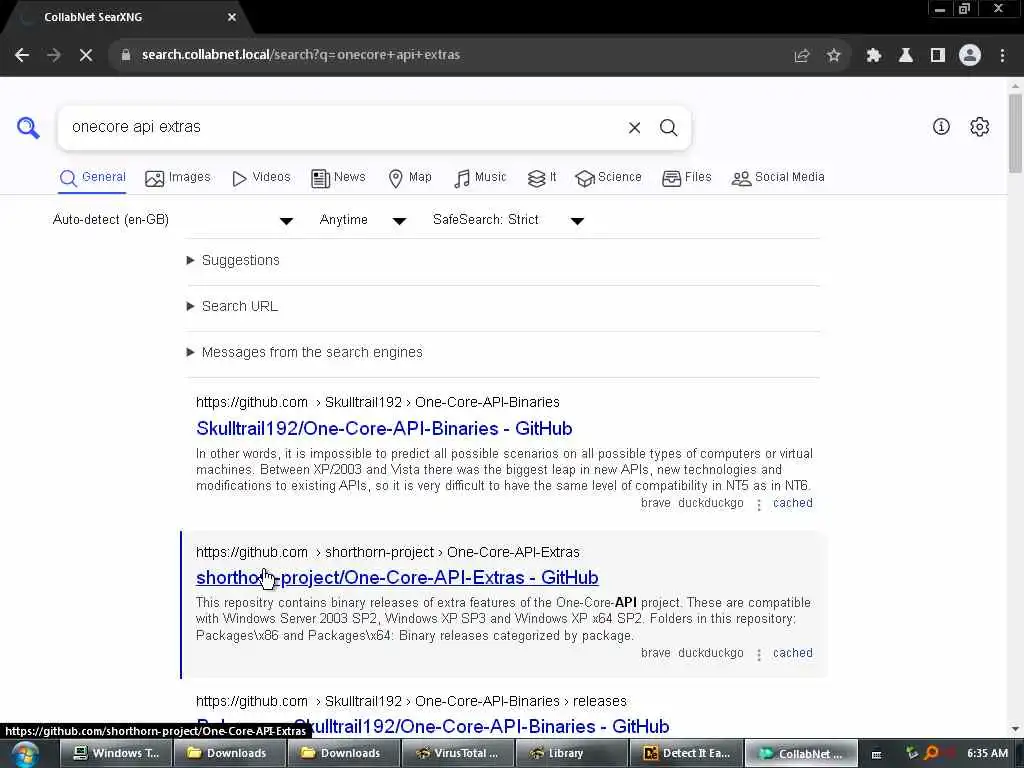
Task: Open the Auto-detect (en-GB) language dropdown
Action: point(172,220)
